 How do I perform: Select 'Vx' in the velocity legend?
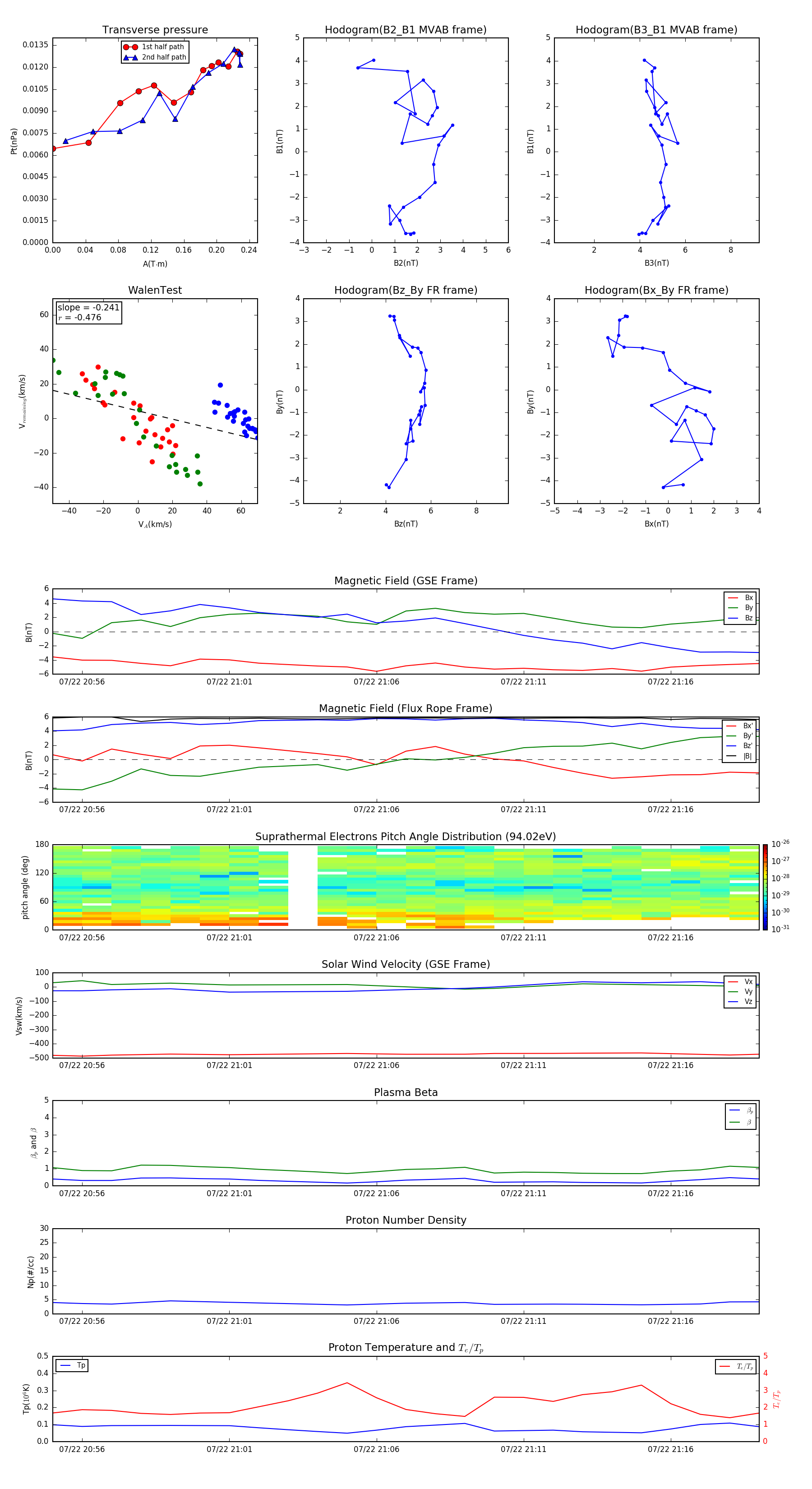tap(740, 981)
